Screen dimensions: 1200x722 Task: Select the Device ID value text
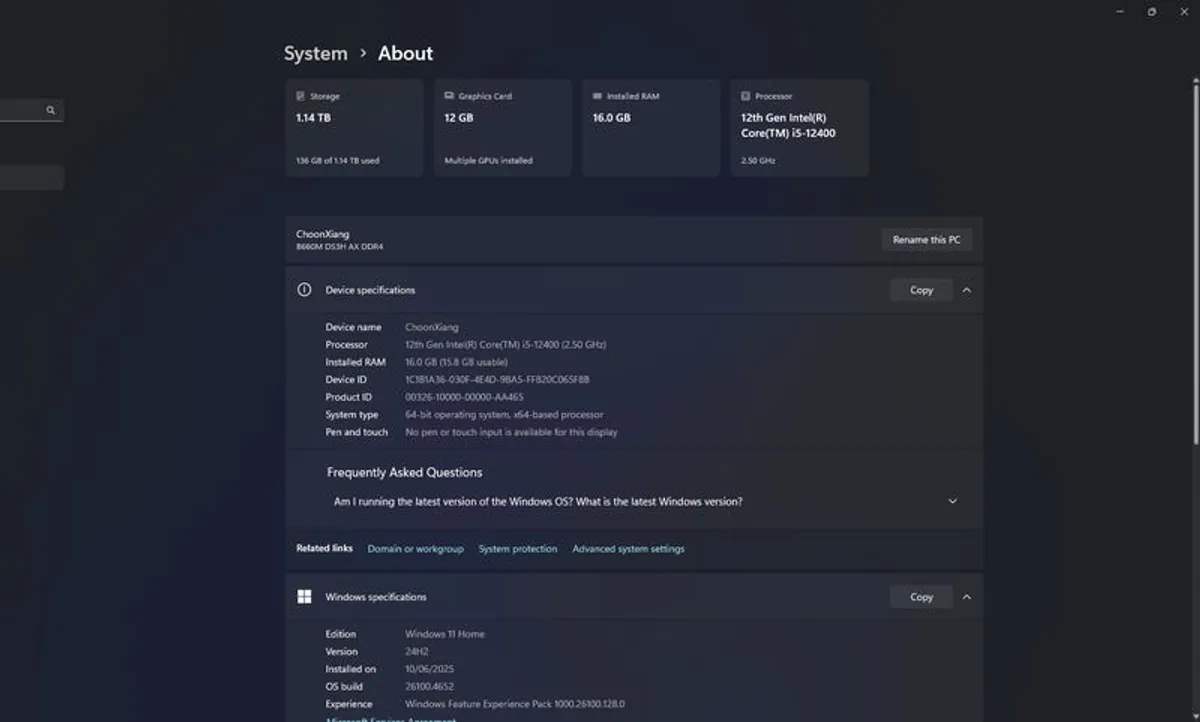point(497,380)
